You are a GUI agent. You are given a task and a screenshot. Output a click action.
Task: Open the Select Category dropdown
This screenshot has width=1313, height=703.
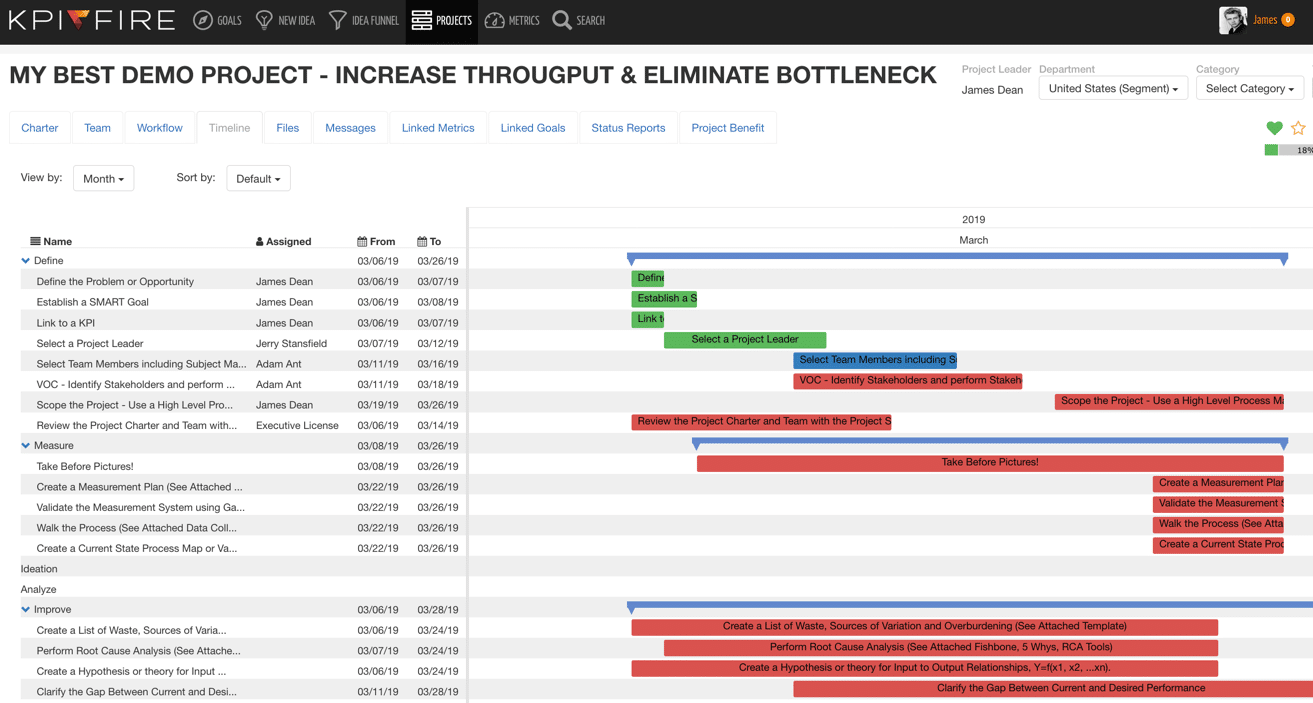1250,88
